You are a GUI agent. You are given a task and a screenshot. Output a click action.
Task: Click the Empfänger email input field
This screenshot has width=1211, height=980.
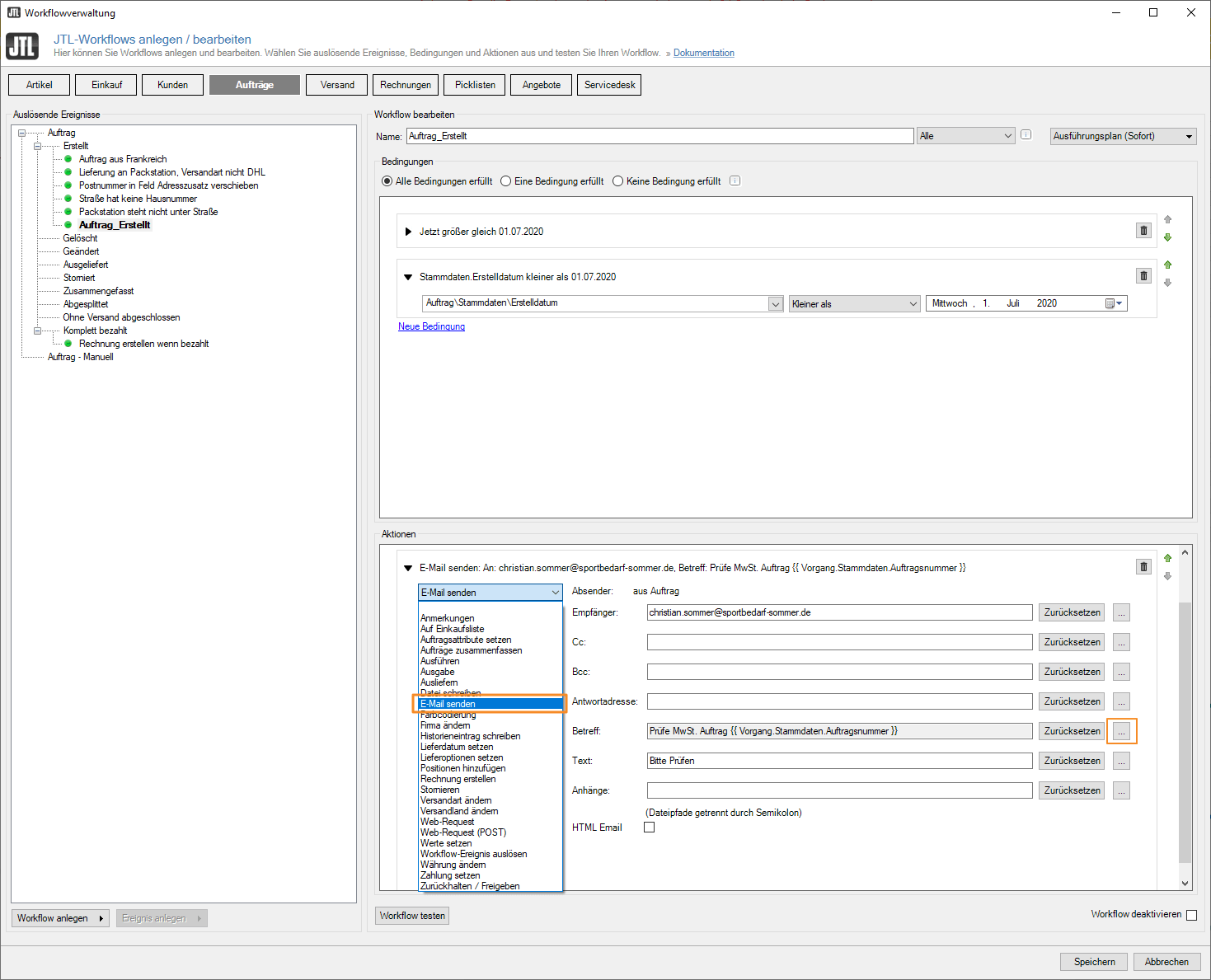click(x=840, y=612)
